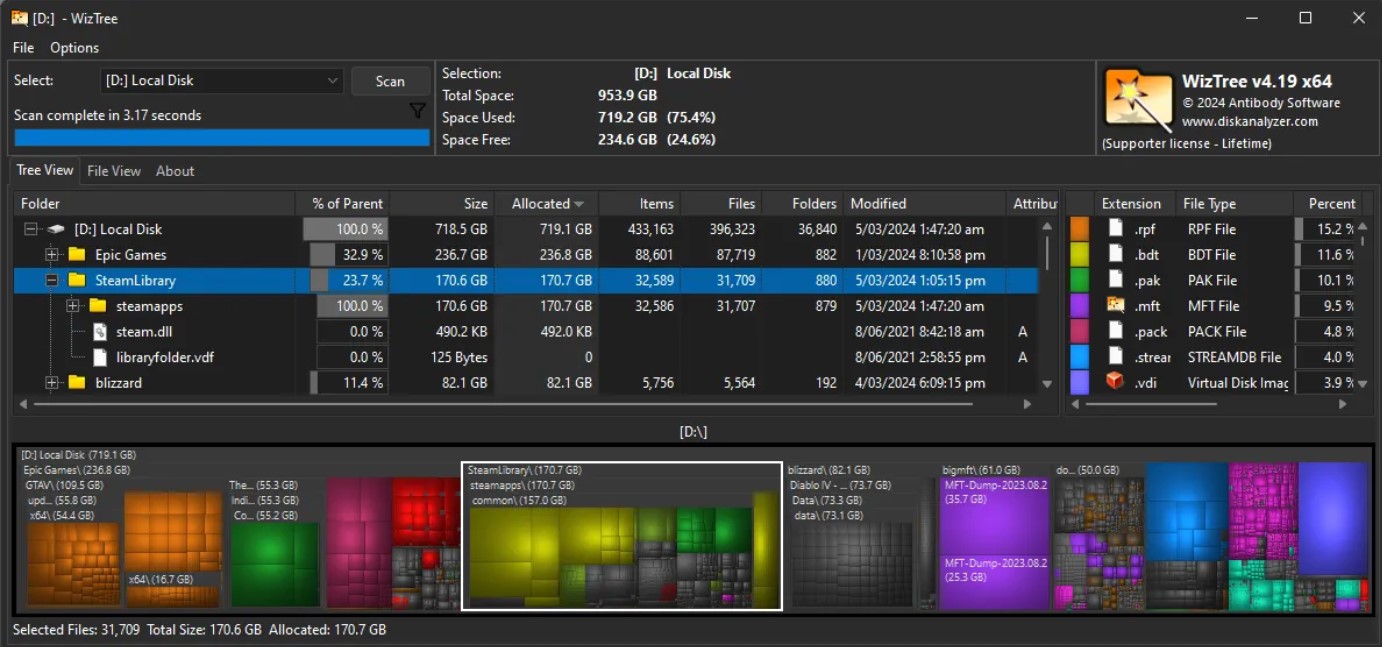
Task: Click the orange .rpf color swatch
Action: [1080, 229]
